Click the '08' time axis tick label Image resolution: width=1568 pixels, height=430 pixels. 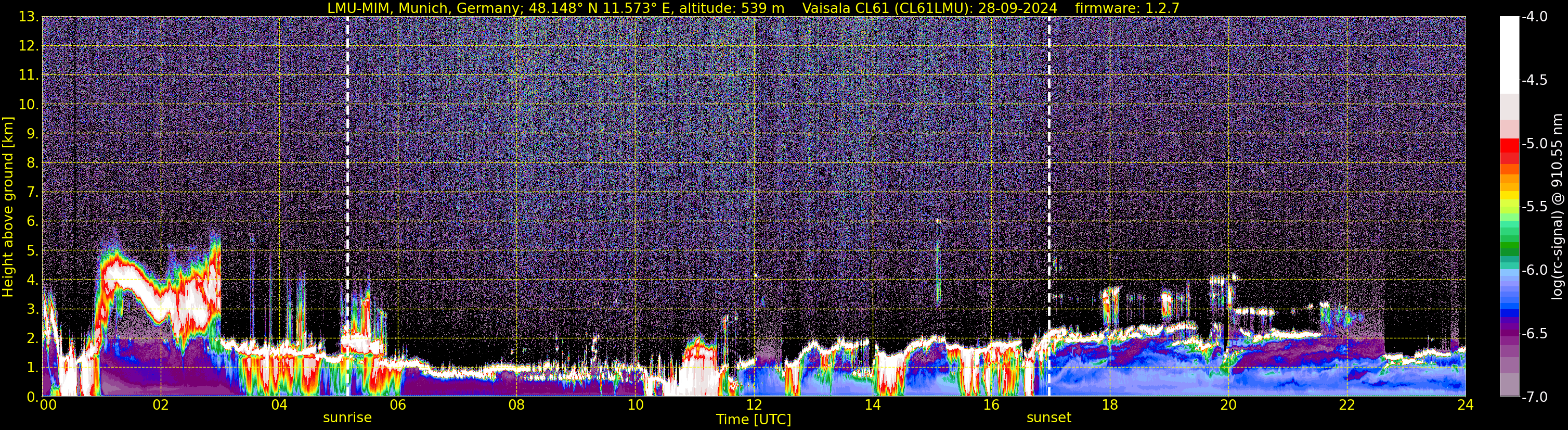click(x=517, y=404)
